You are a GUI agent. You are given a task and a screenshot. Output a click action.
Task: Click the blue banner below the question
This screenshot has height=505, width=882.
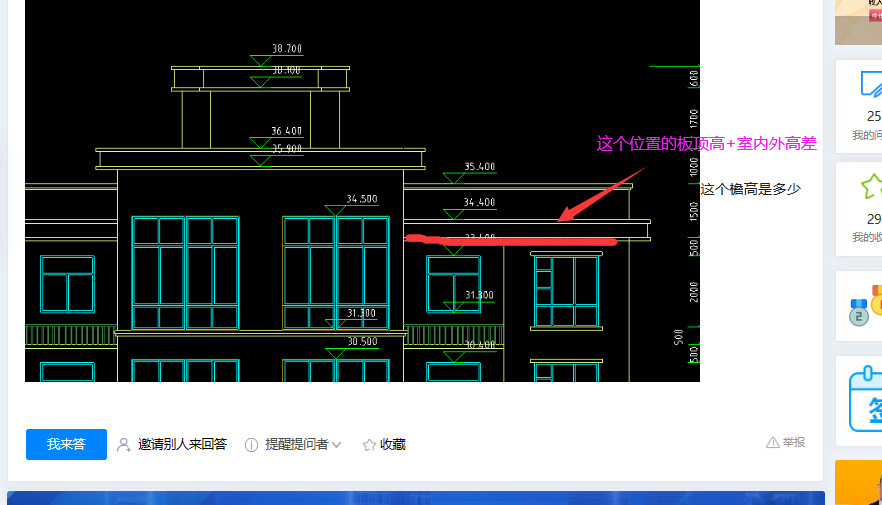pos(416,498)
